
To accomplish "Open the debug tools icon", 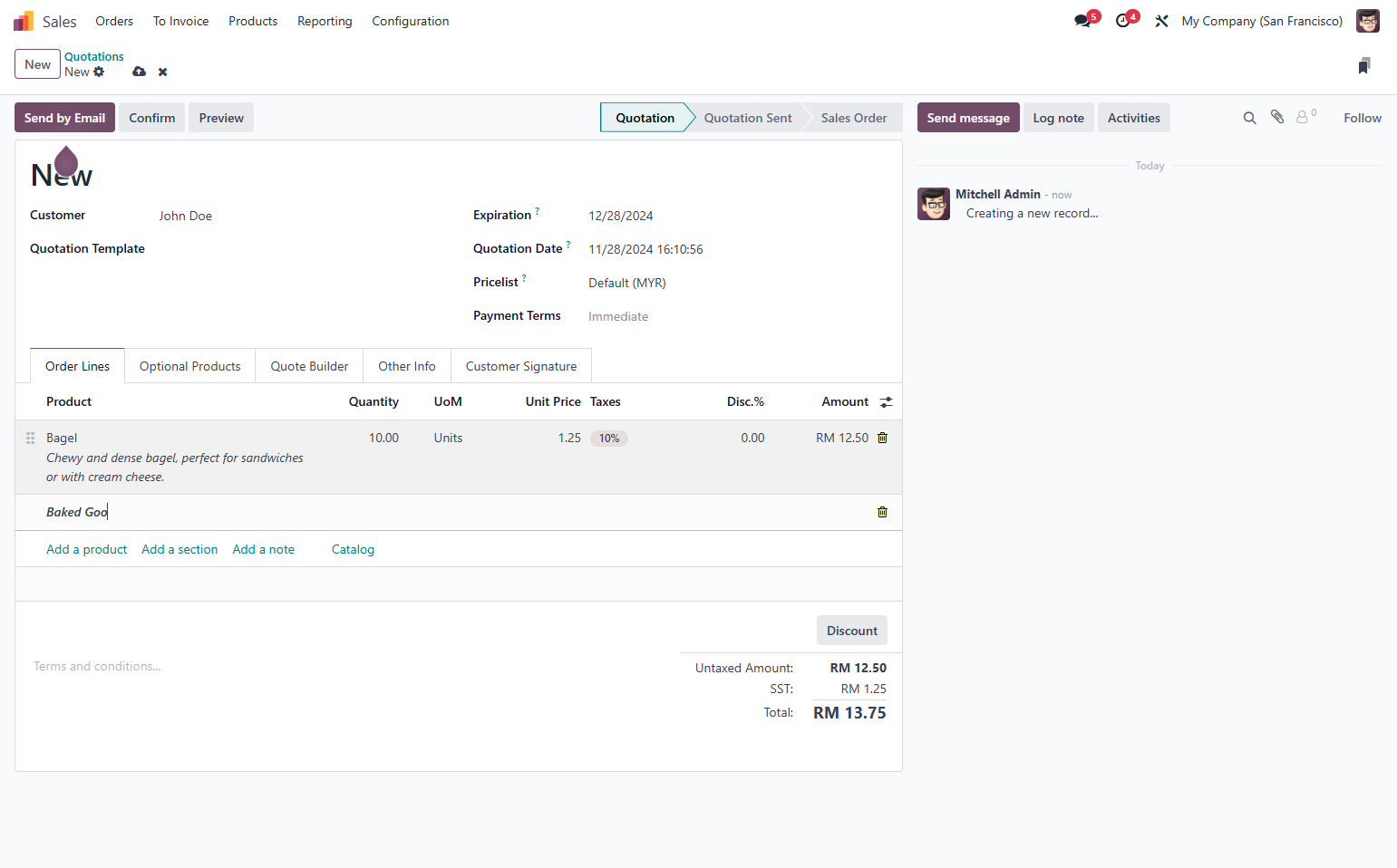I will (1161, 21).
